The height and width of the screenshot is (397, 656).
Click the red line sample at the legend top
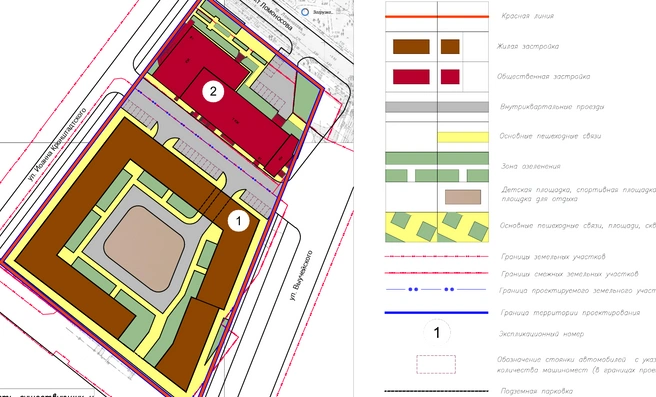437,16
